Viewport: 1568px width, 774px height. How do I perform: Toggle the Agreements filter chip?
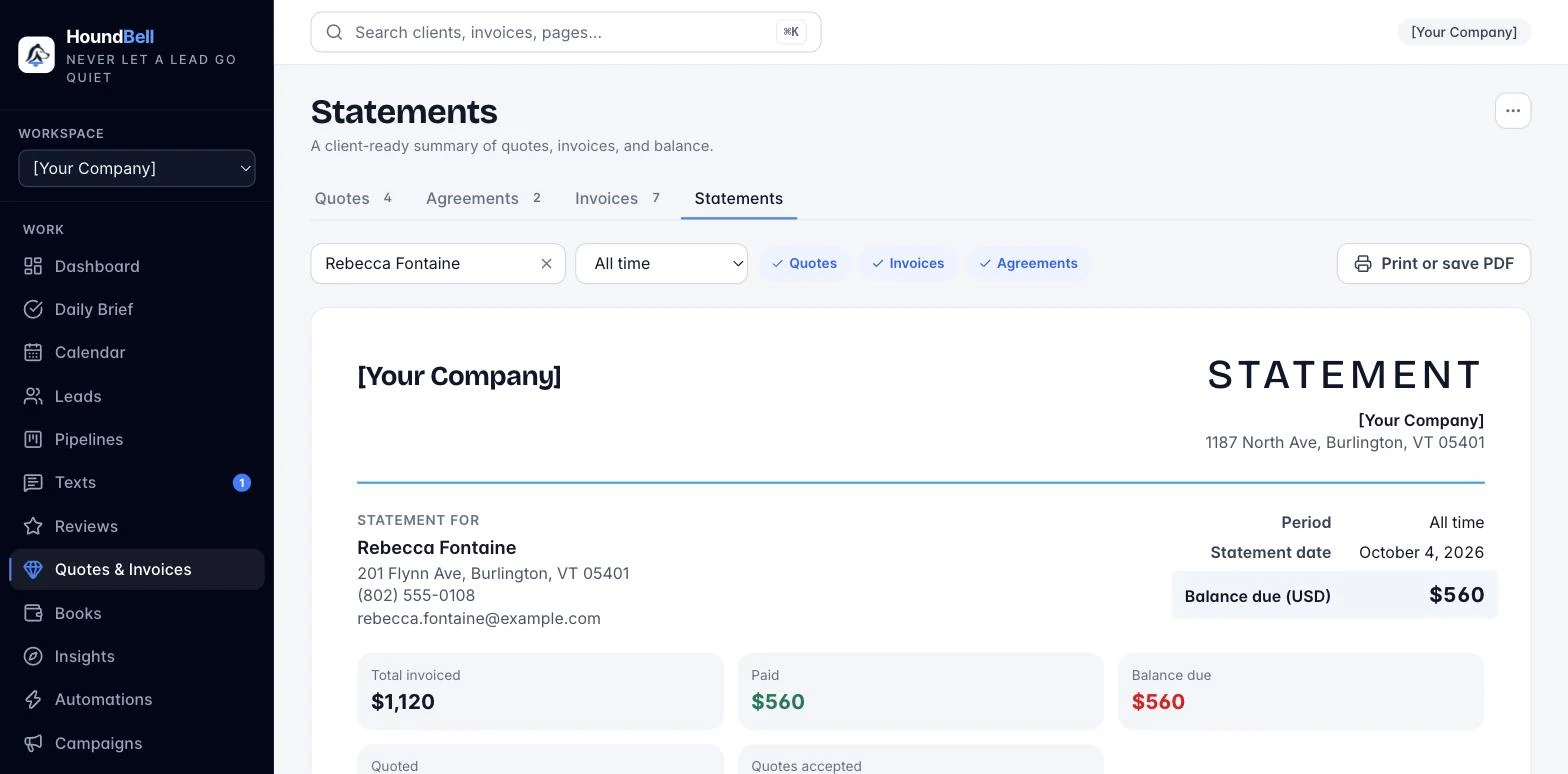pyautogui.click(x=1028, y=263)
